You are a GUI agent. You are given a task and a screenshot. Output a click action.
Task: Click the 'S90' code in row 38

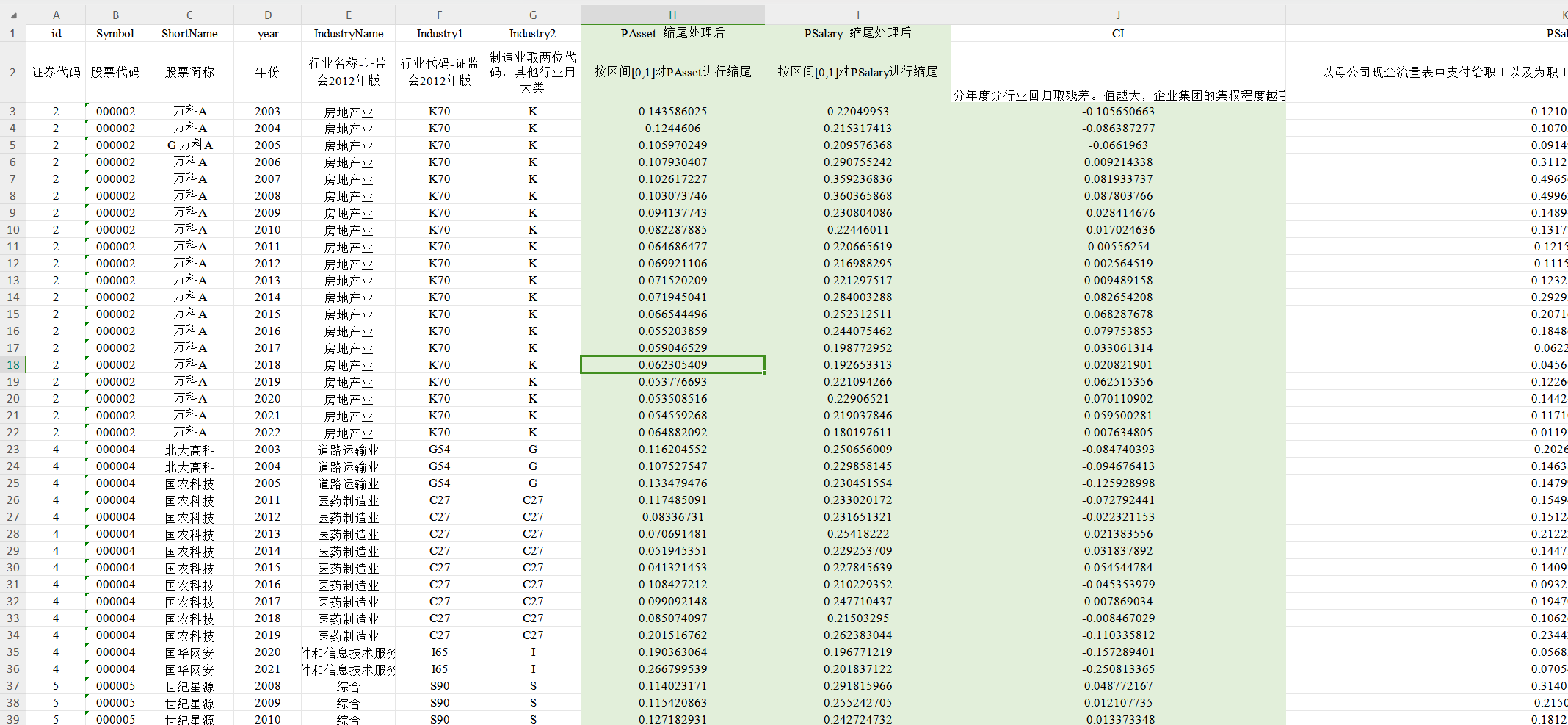click(x=440, y=702)
